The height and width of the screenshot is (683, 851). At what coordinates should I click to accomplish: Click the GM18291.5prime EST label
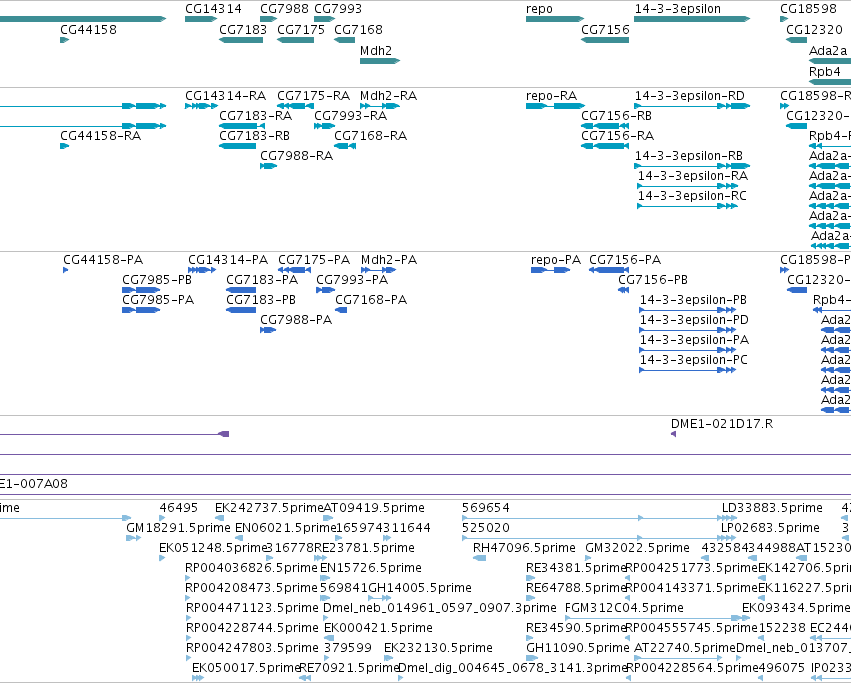click(x=179, y=528)
